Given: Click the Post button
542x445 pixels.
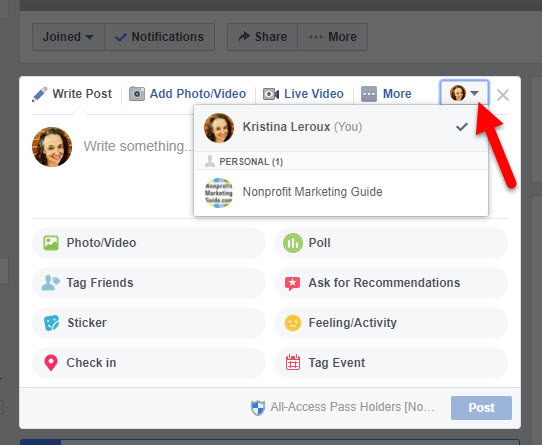Looking at the screenshot, I should [x=481, y=408].
